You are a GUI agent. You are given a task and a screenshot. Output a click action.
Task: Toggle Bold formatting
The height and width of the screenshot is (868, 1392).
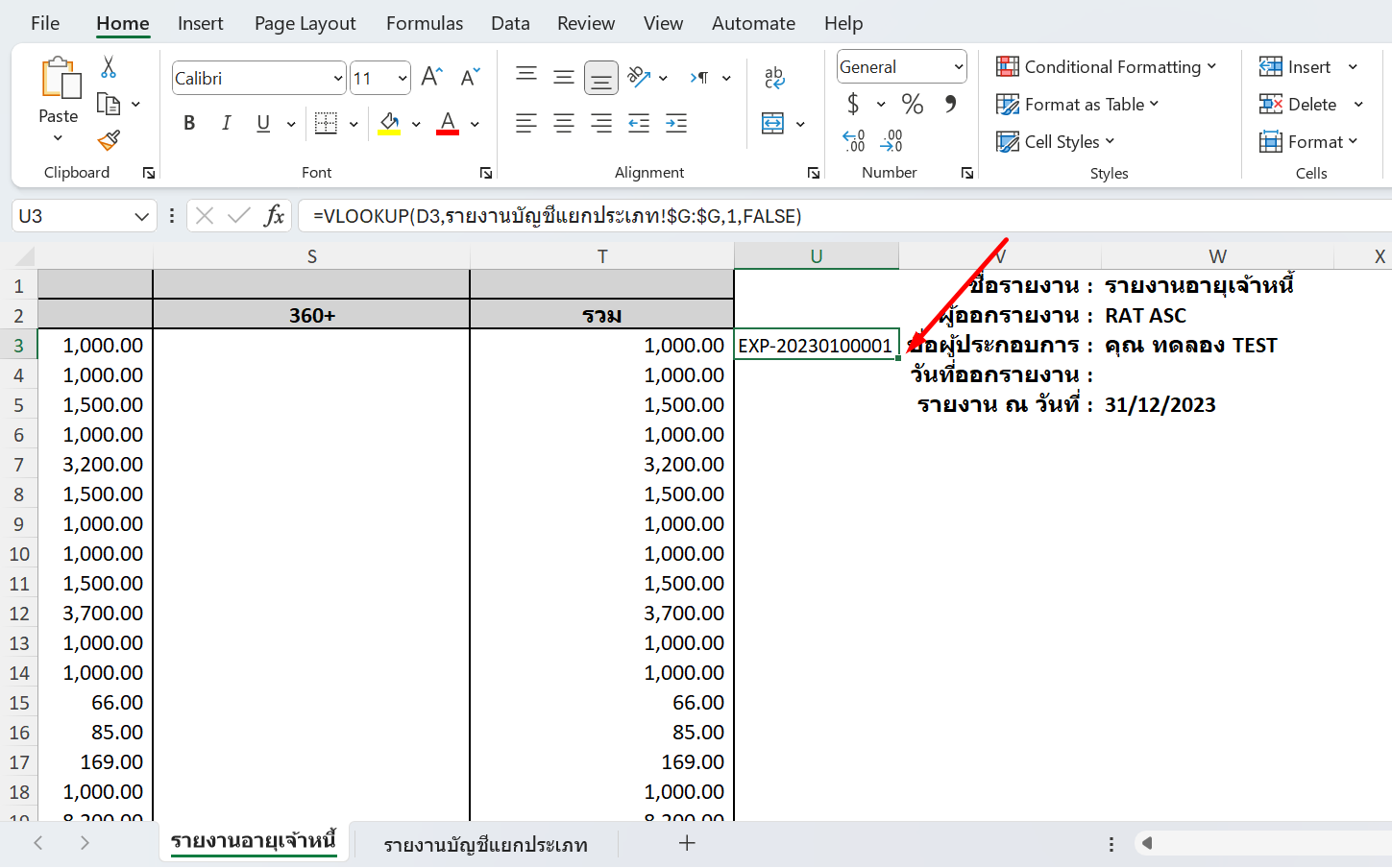189,123
